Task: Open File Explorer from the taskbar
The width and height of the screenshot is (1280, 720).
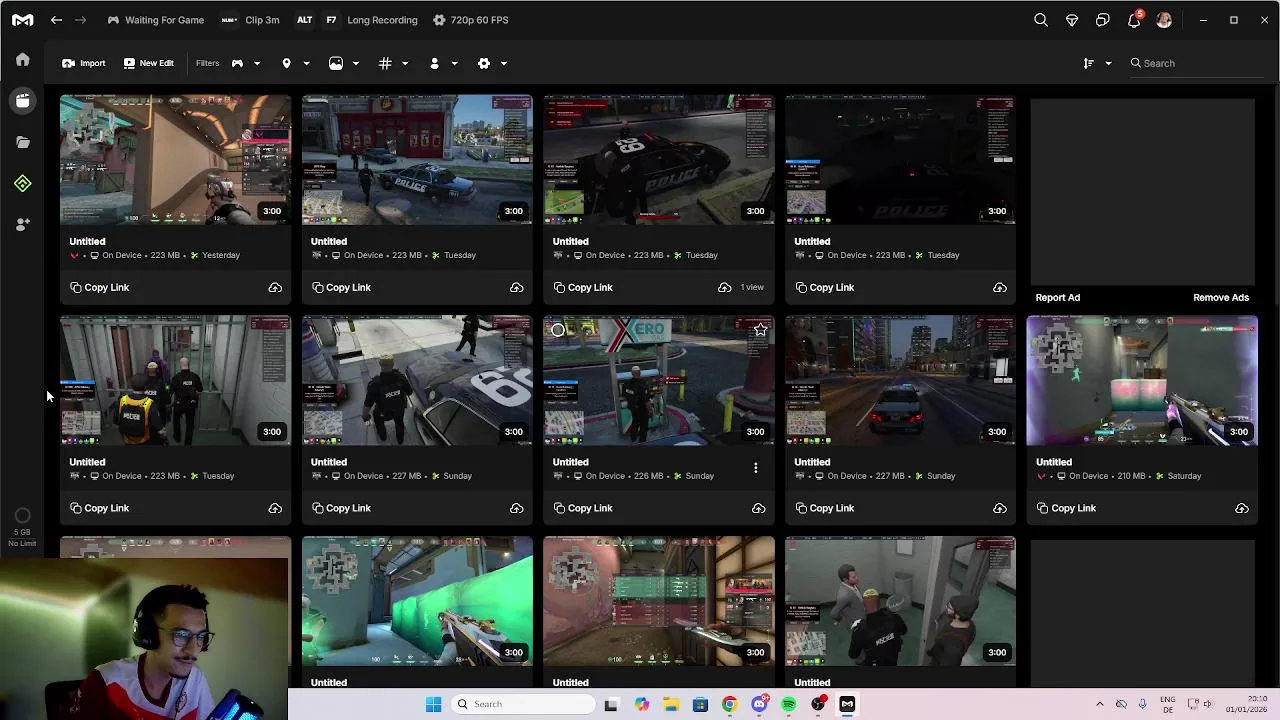Action: coord(671,704)
